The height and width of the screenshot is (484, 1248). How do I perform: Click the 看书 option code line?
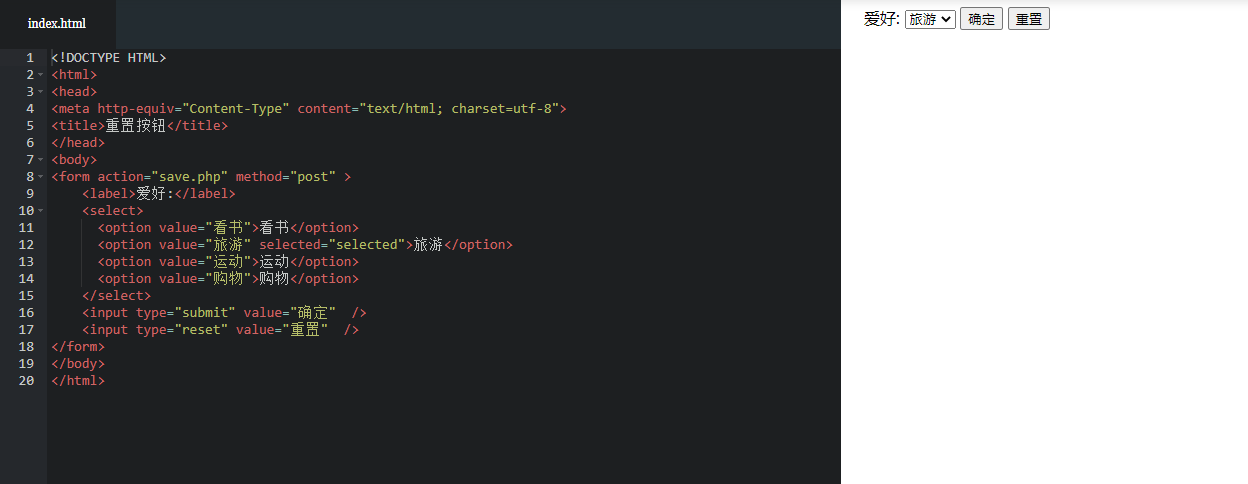click(x=228, y=228)
